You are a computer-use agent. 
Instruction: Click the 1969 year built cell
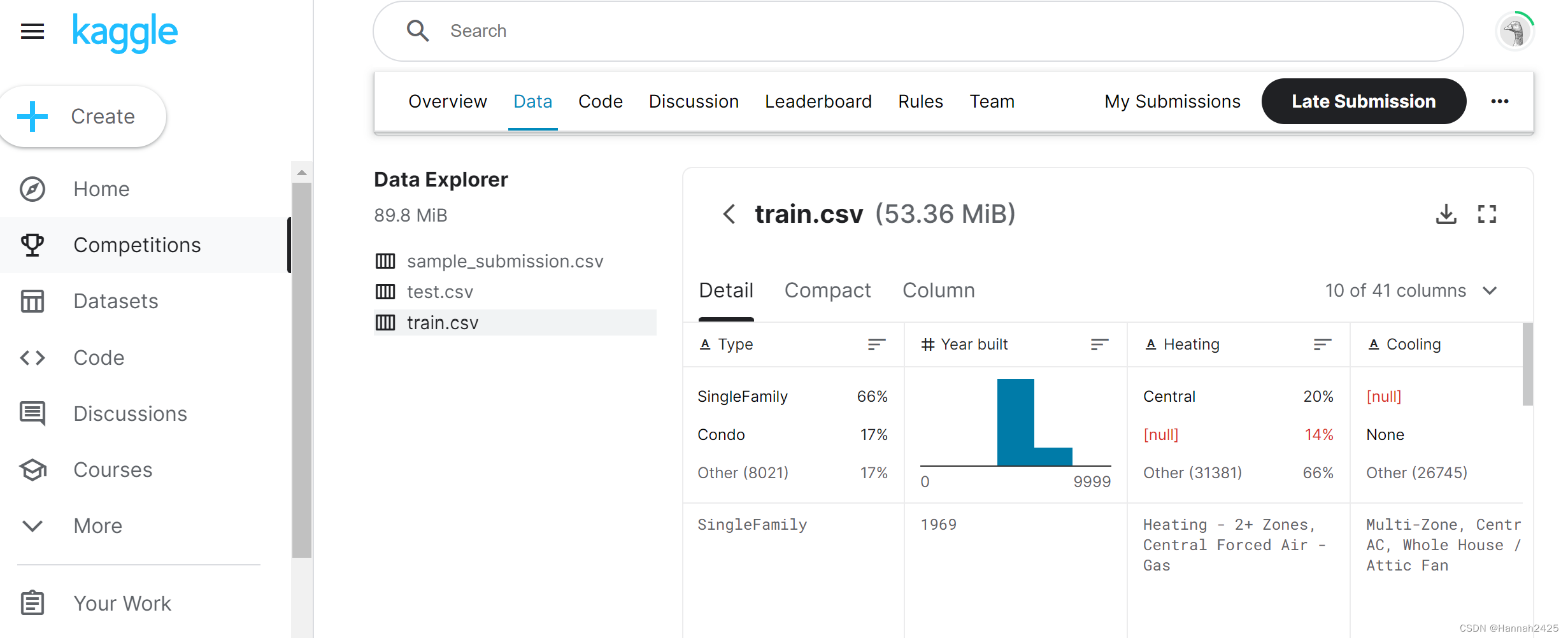[938, 525]
